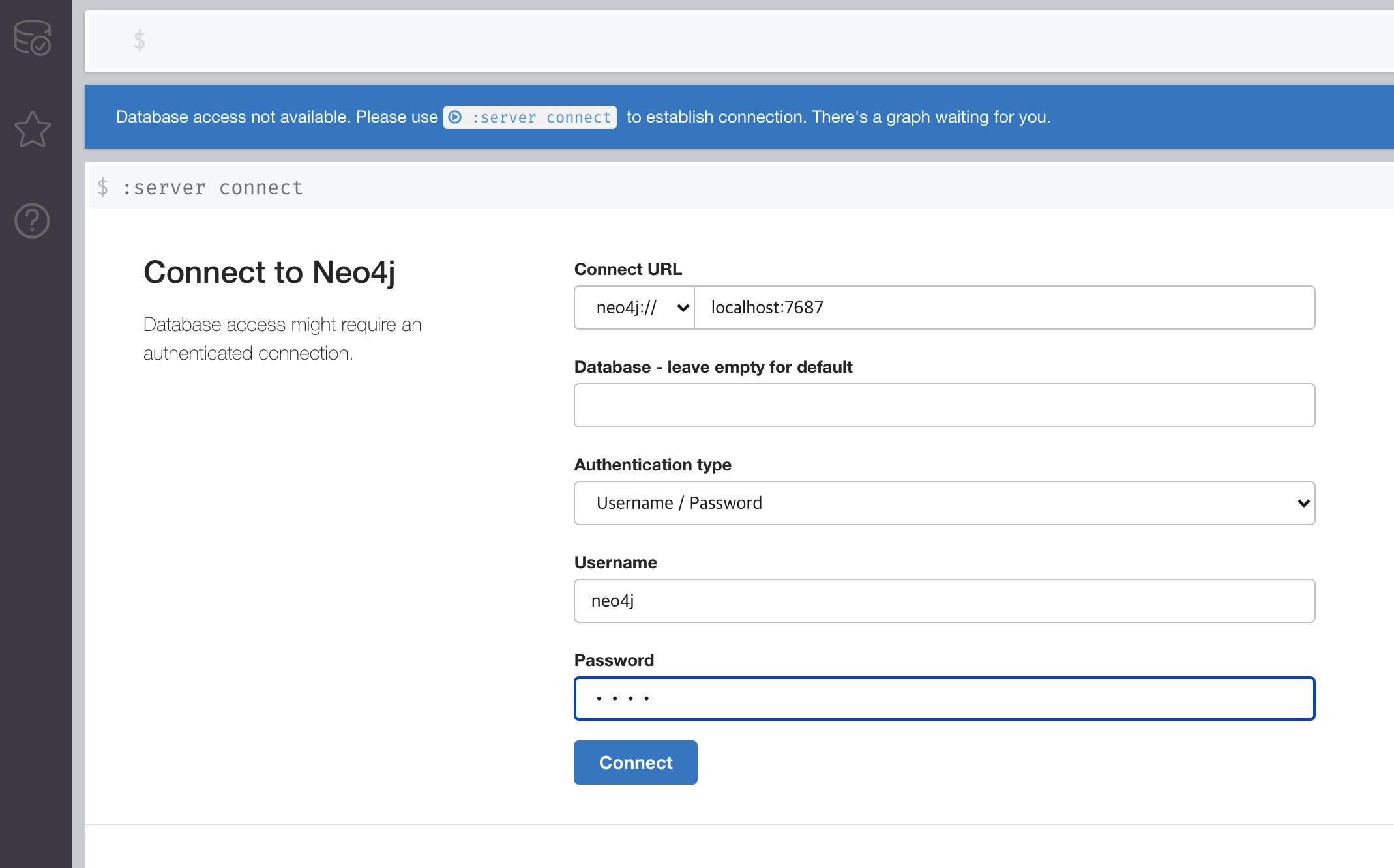Click the Password field label
This screenshot has width=1394, height=868.
pyautogui.click(x=614, y=660)
